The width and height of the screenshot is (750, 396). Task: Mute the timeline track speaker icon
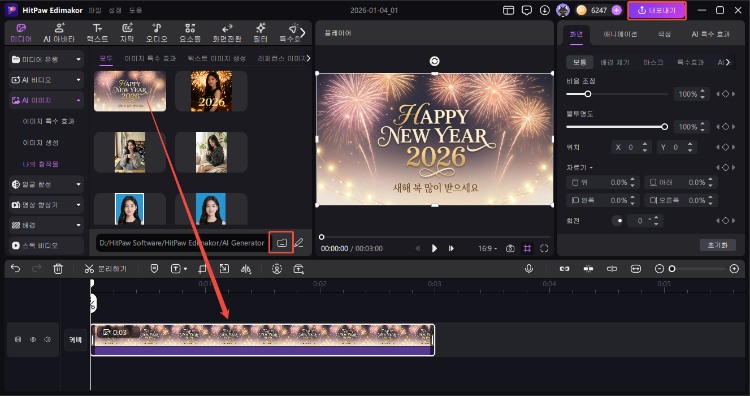(47, 339)
